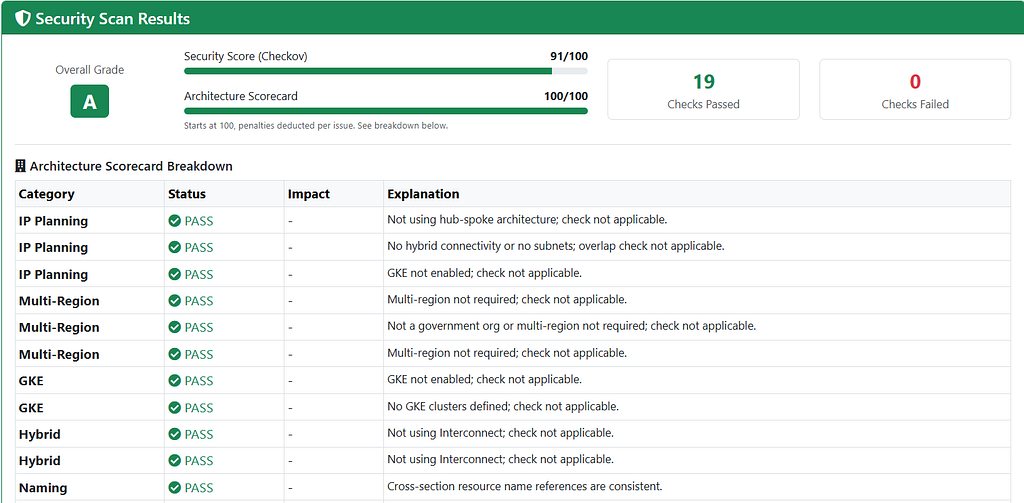Click the check icon in the first Multi-region not required row

point(174,300)
